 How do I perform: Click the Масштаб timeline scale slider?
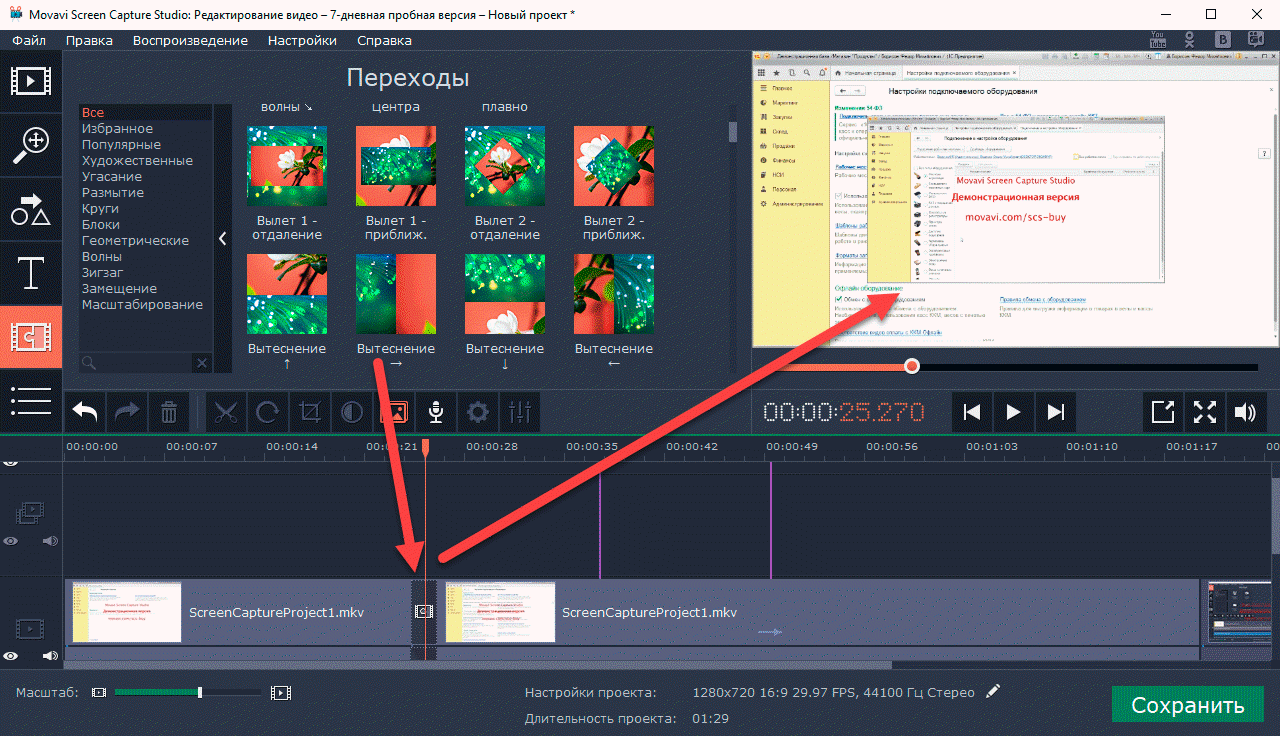click(x=188, y=692)
